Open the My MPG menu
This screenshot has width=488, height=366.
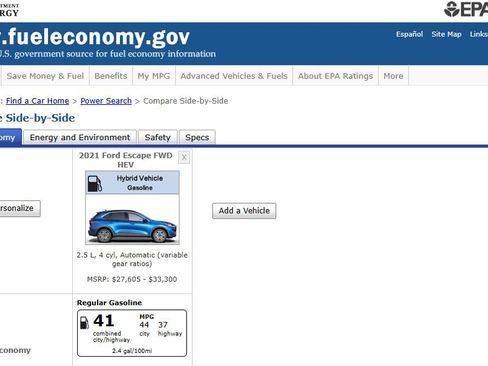tap(154, 76)
